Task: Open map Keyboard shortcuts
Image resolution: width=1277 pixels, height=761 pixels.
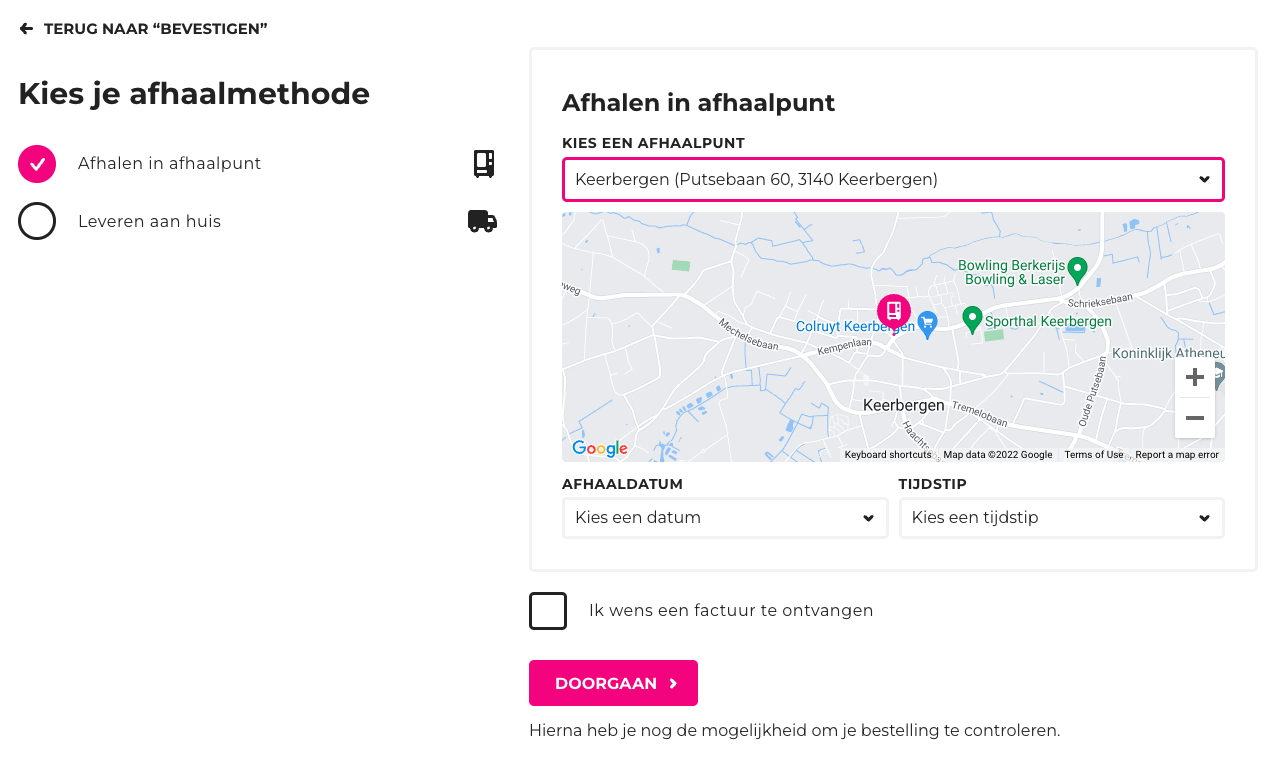Action: point(888,455)
